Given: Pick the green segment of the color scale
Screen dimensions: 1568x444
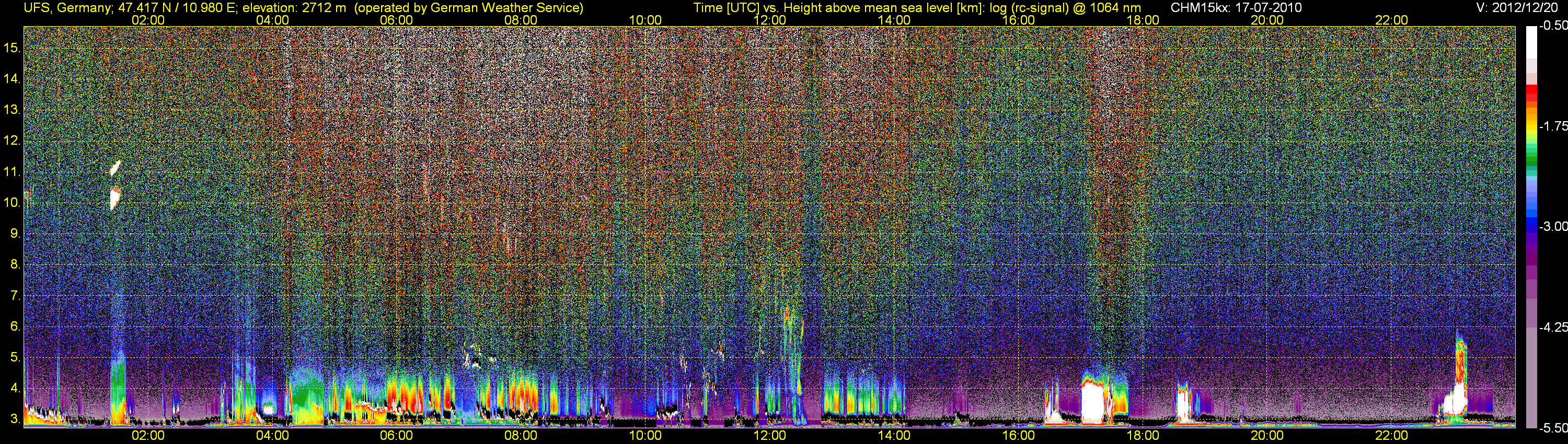Looking at the screenshot, I should tap(1531, 160).
